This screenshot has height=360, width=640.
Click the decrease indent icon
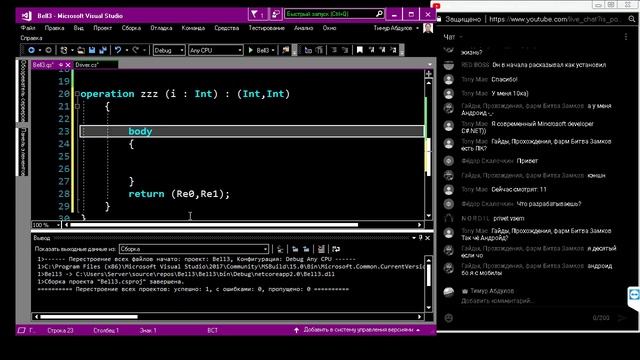pos(334,50)
